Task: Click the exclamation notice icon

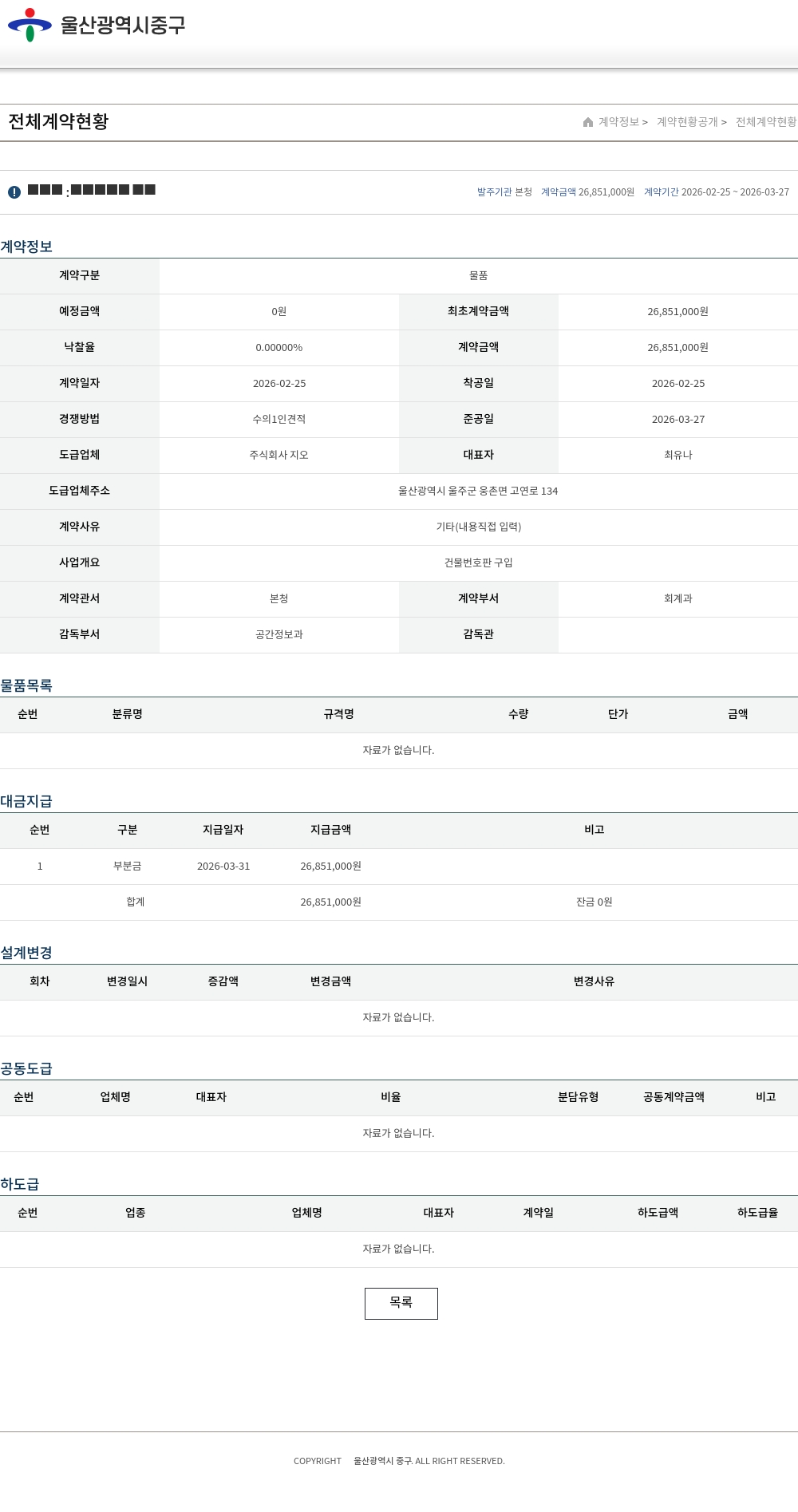Action: 14,192
